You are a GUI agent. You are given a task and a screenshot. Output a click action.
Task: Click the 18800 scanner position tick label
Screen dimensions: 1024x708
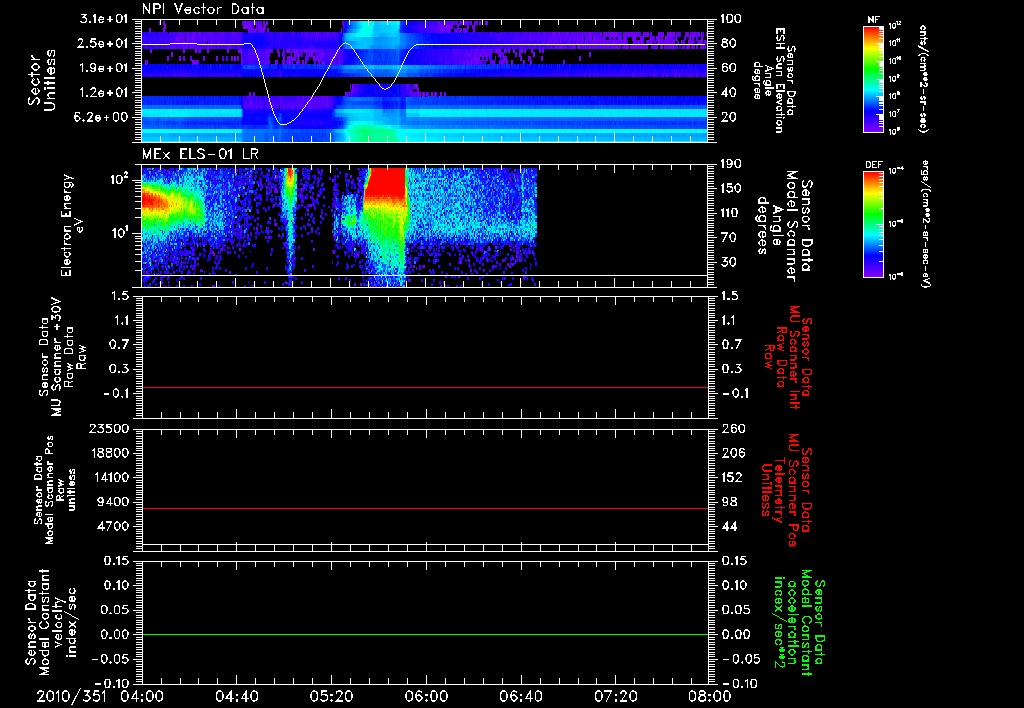110,453
